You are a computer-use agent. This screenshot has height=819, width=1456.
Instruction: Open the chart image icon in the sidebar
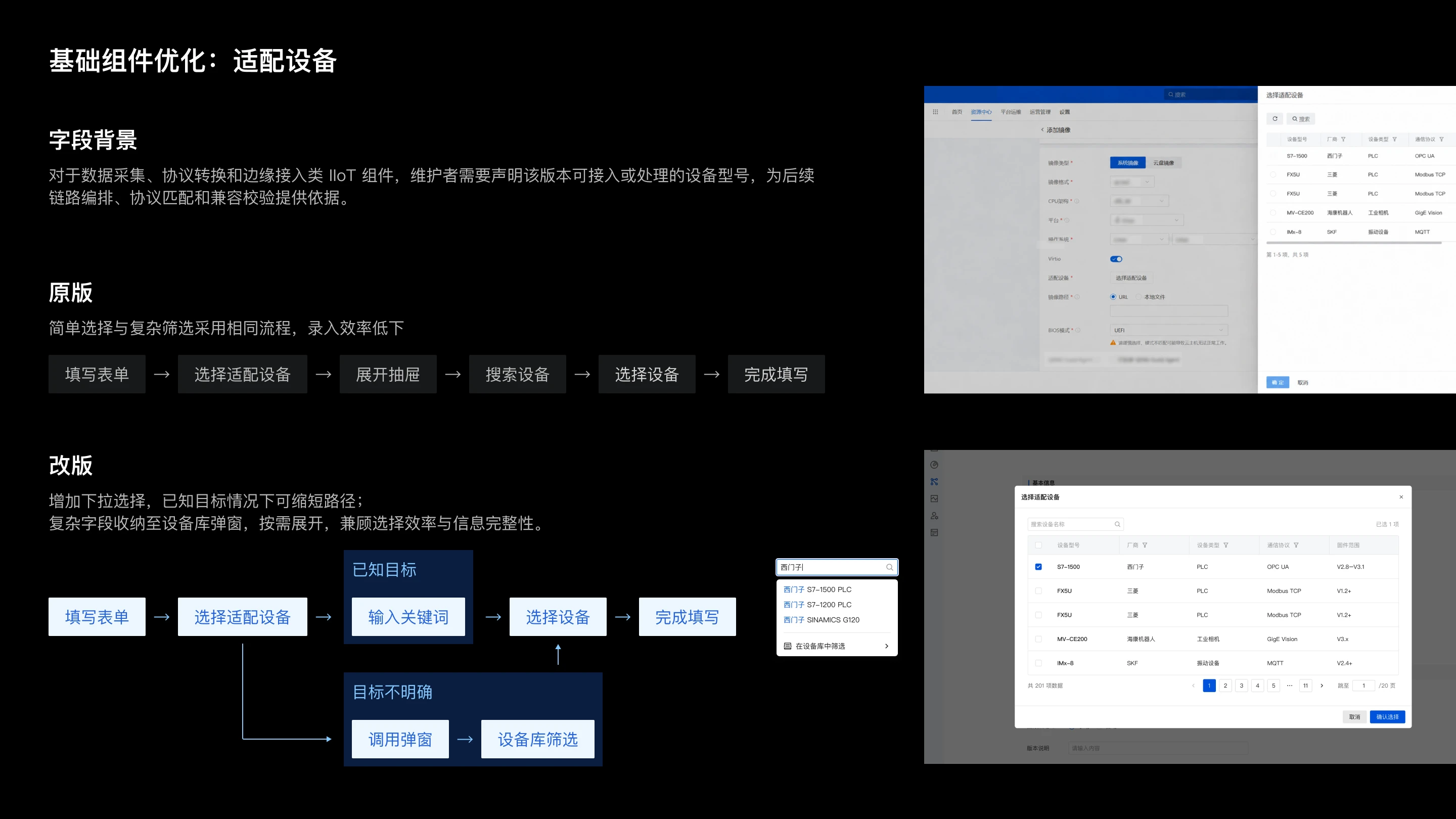[x=934, y=499]
